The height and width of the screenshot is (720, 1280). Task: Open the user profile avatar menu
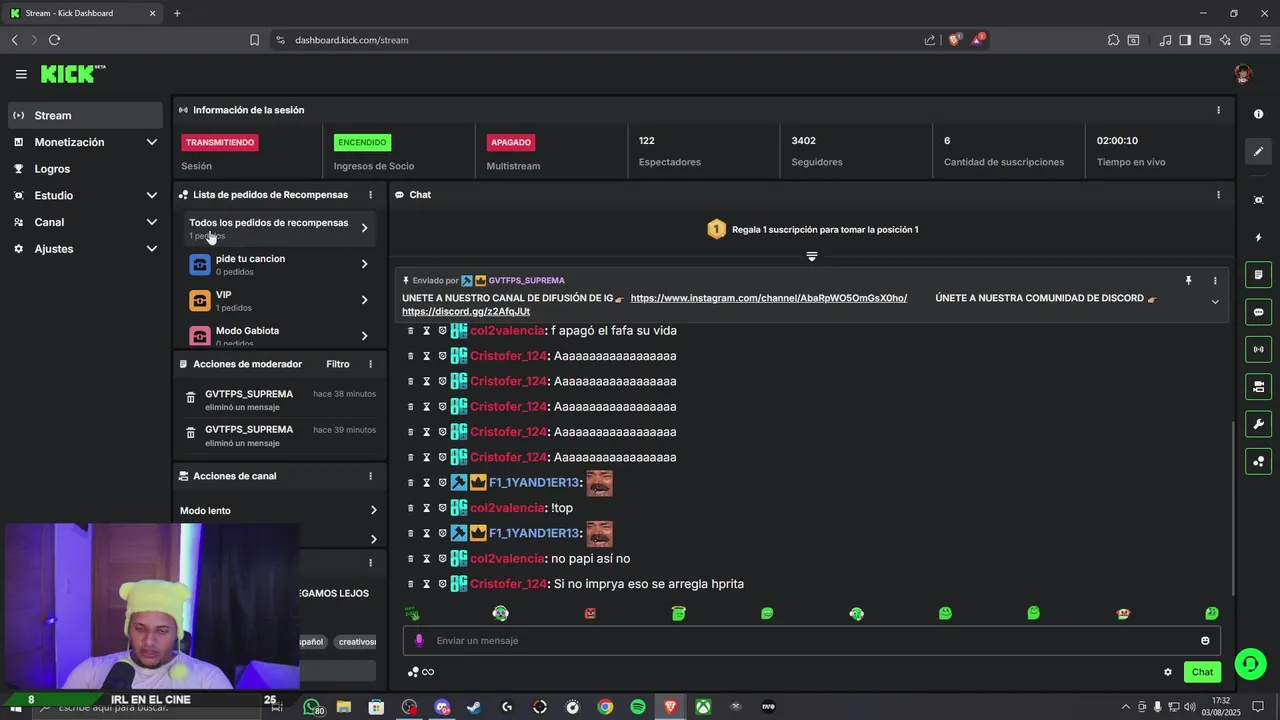[x=1243, y=74]
